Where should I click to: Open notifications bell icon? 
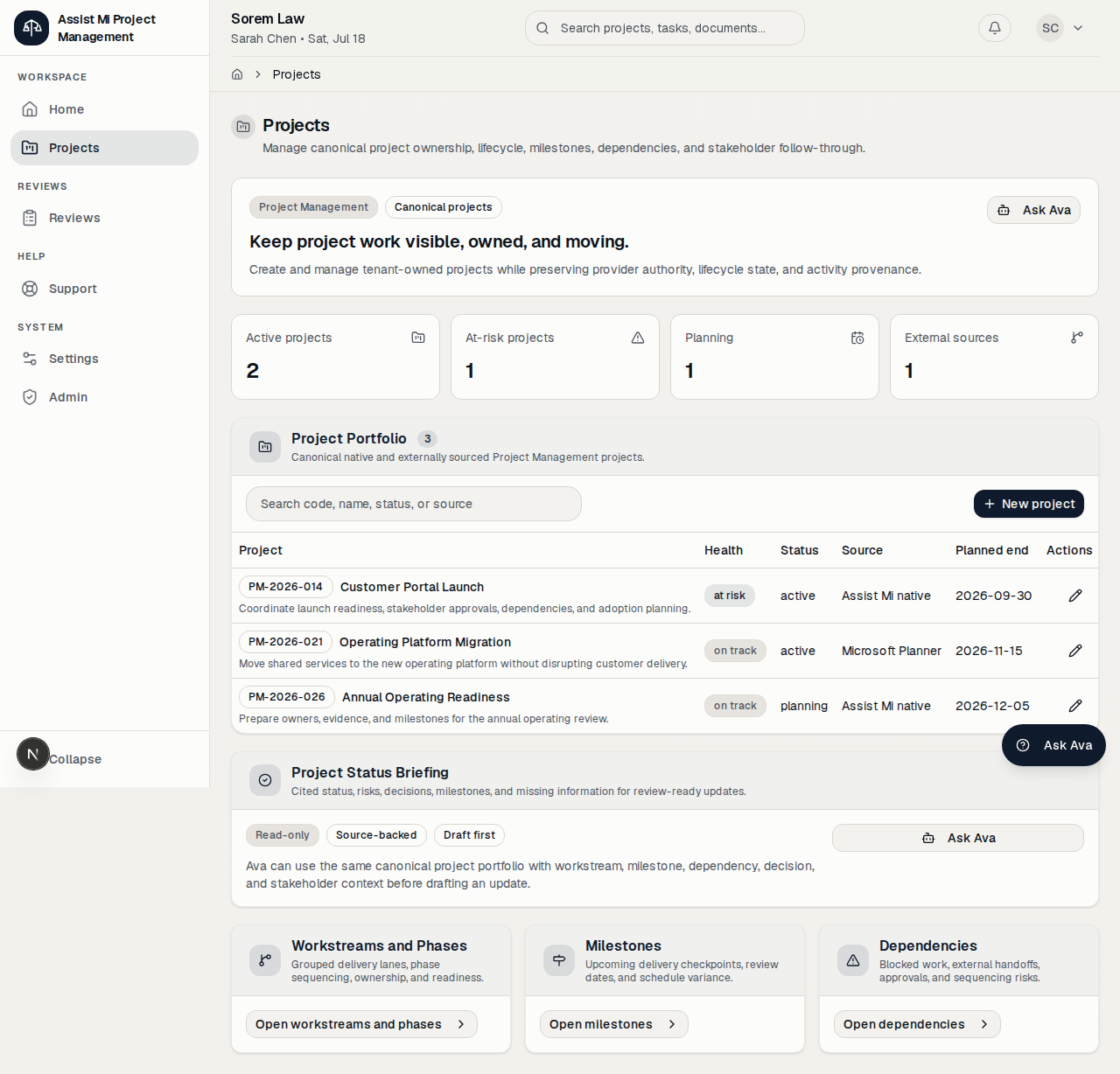click(995, 28)
